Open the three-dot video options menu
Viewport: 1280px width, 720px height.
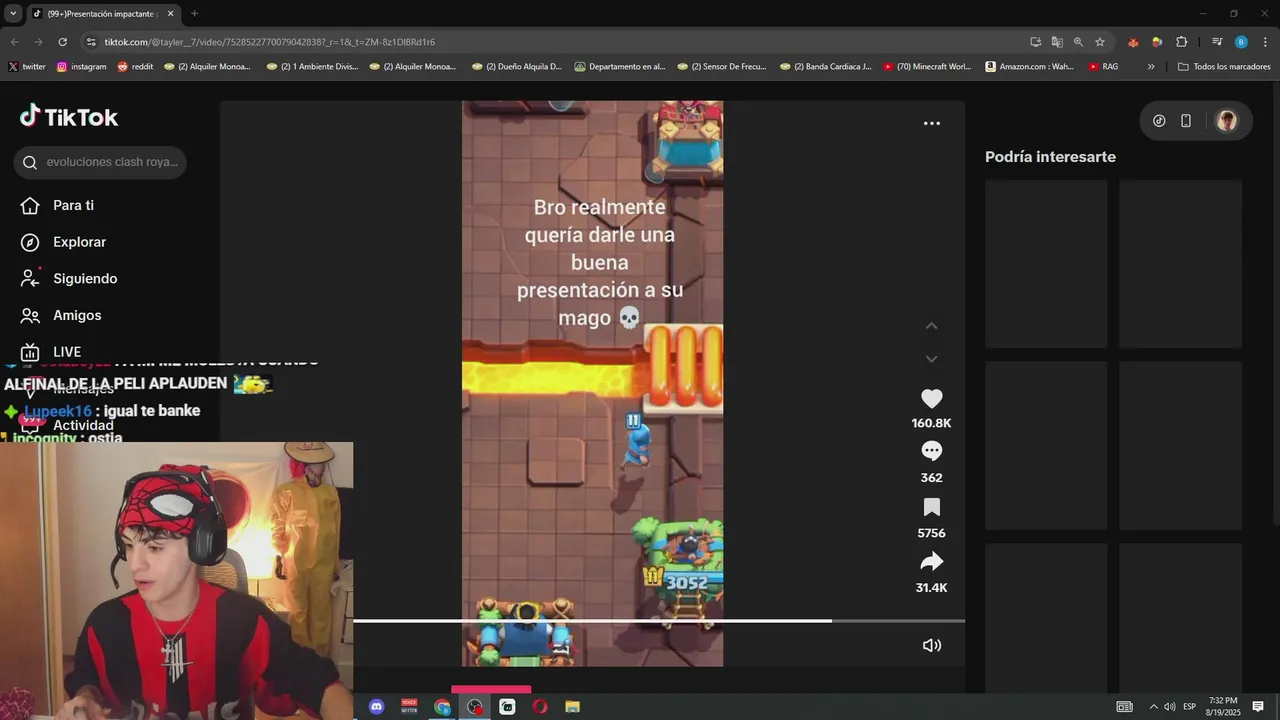(931, 123)
